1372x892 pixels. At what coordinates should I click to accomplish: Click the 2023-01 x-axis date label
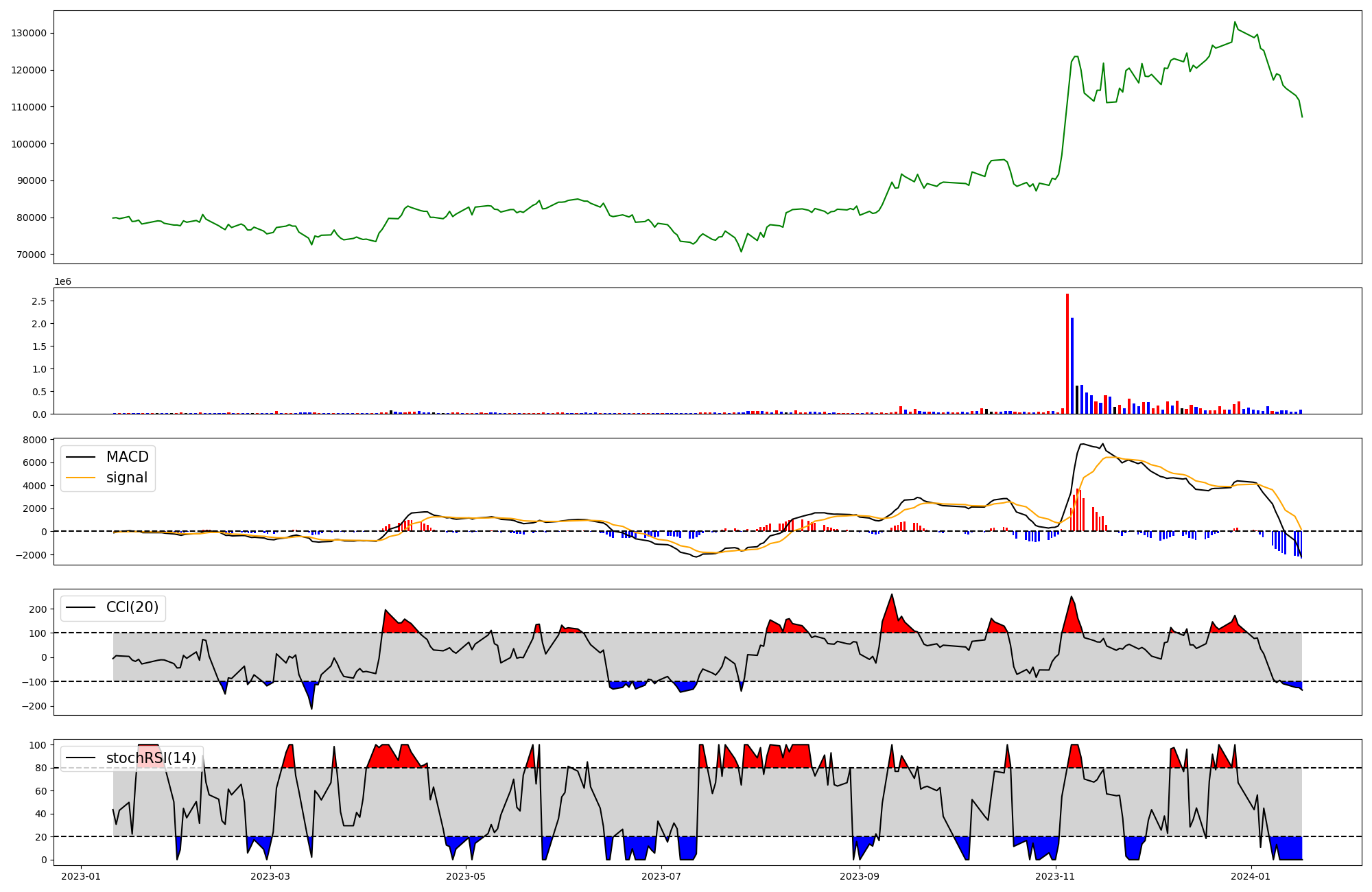click(81, 876)
